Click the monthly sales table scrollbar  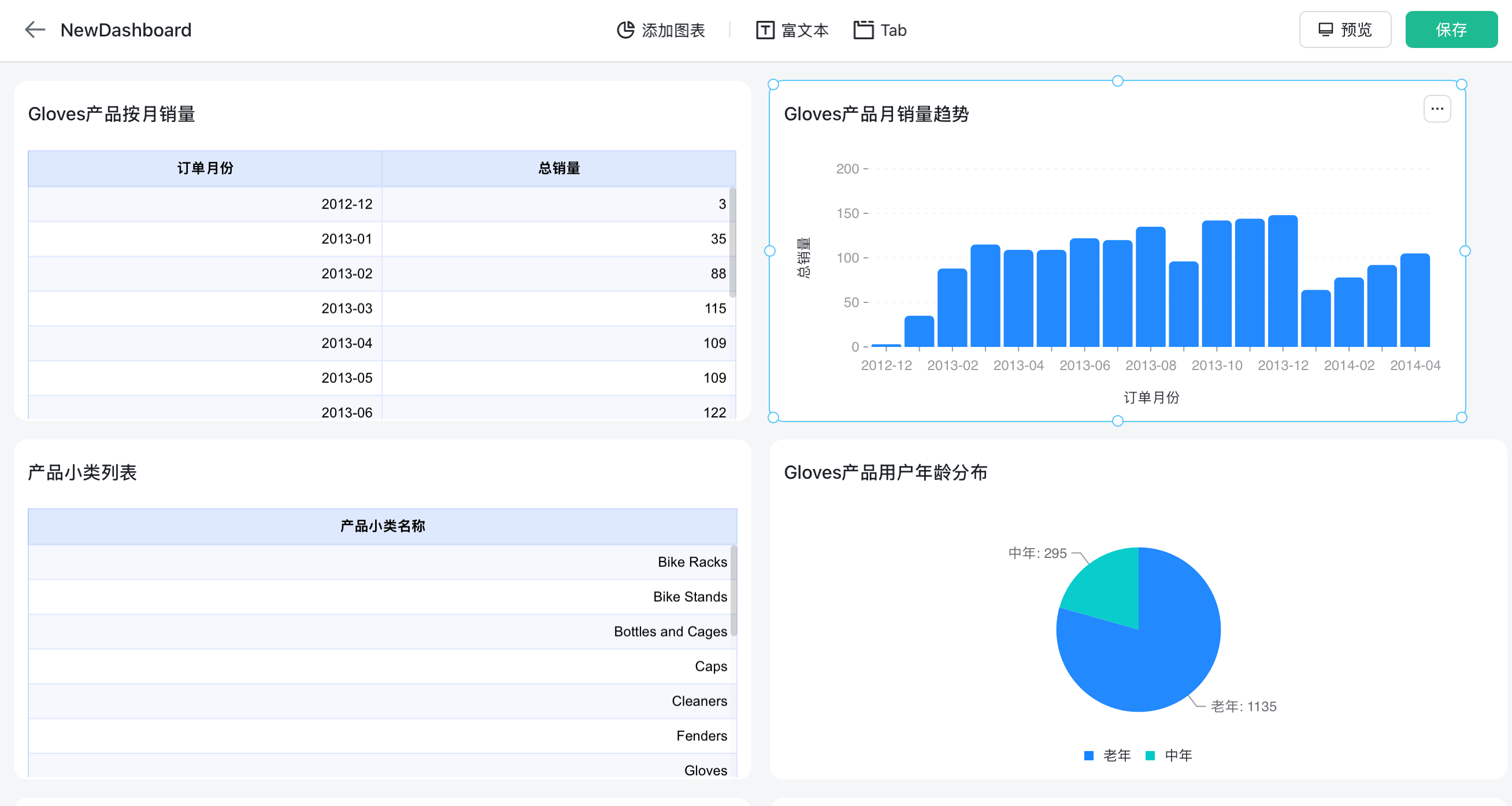732,242
